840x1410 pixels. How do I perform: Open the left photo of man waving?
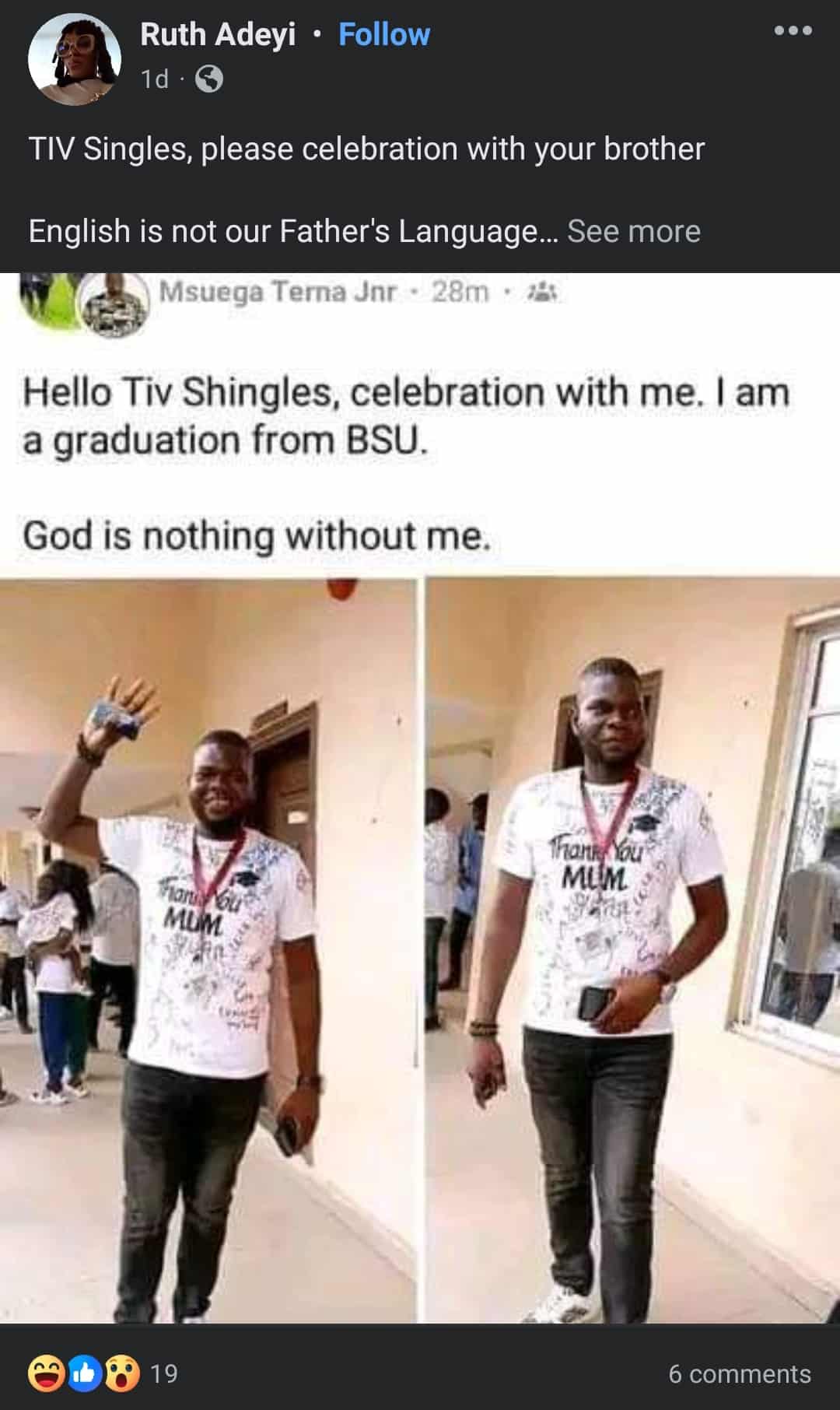tap(208, 951)
